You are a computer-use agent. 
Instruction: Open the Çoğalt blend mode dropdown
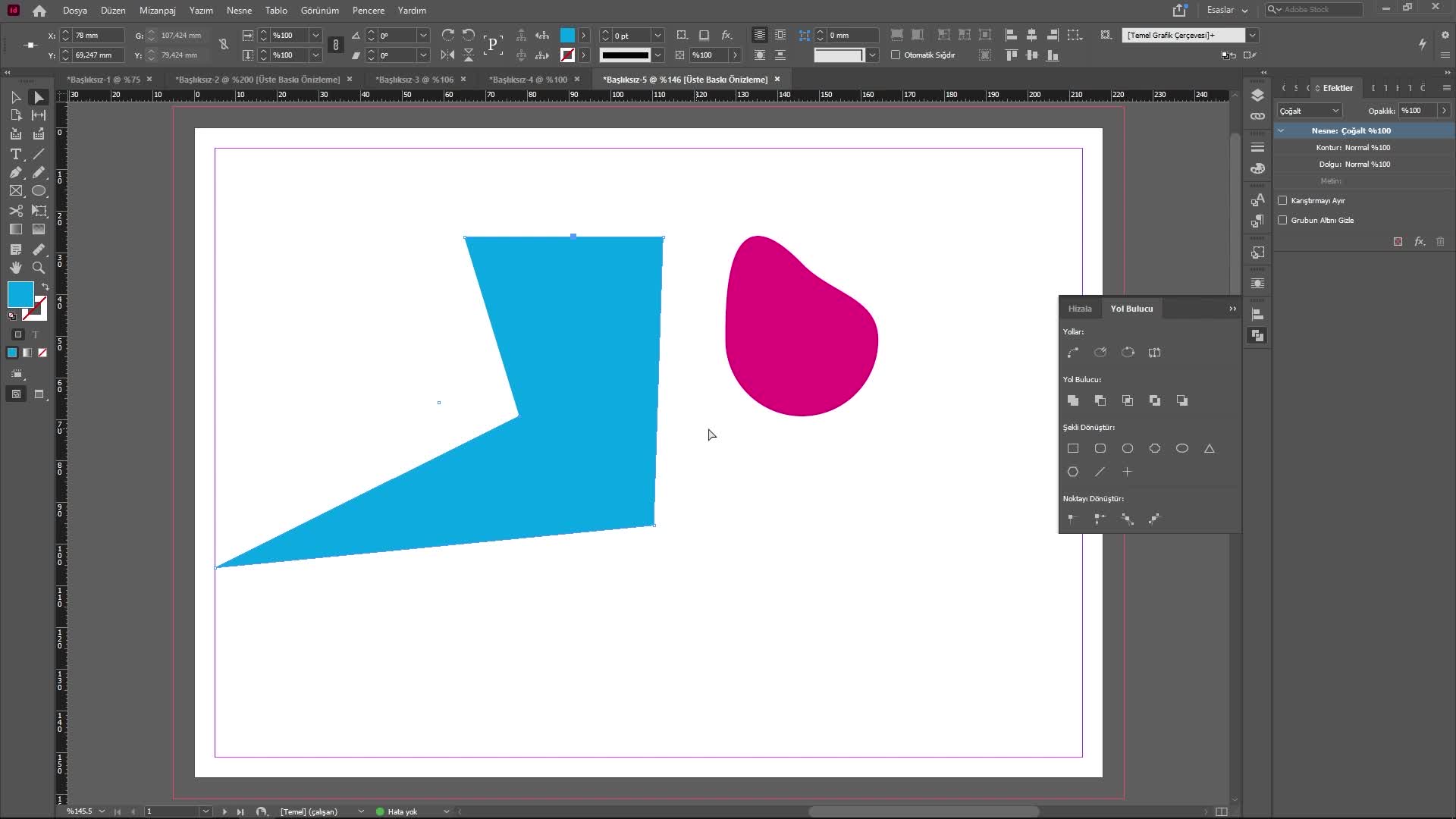coord(1310,111)
